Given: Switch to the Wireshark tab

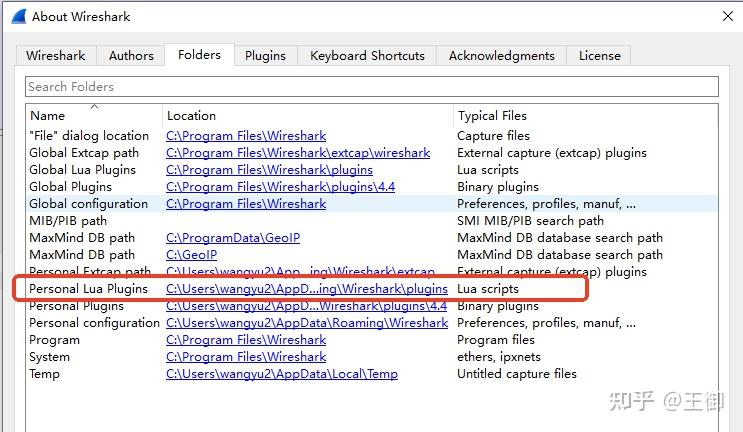Looking at the screenshot, I should (x=56, y=56).
